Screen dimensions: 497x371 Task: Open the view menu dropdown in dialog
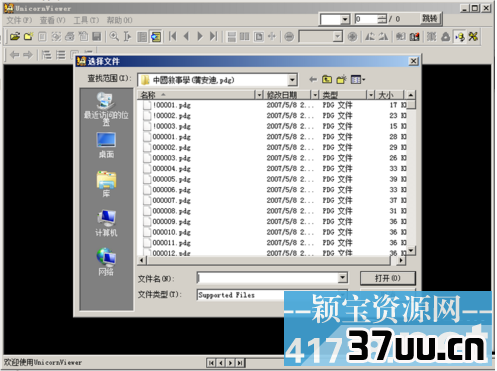358,80
